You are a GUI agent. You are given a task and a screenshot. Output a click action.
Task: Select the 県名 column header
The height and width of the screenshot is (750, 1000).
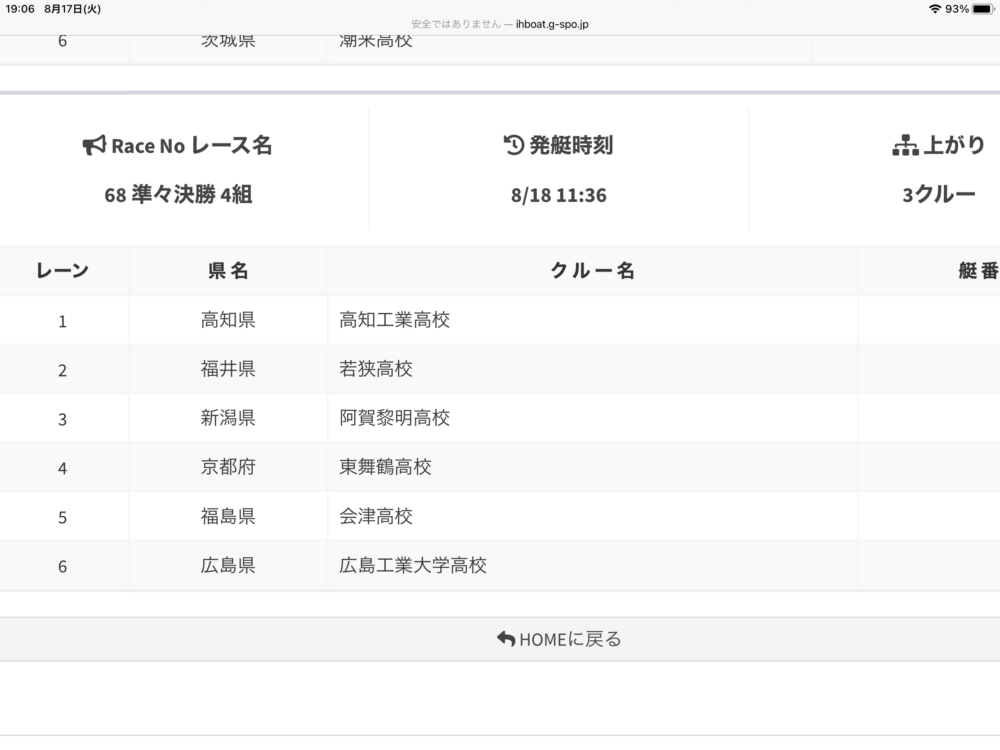click(x=228, y=271)
